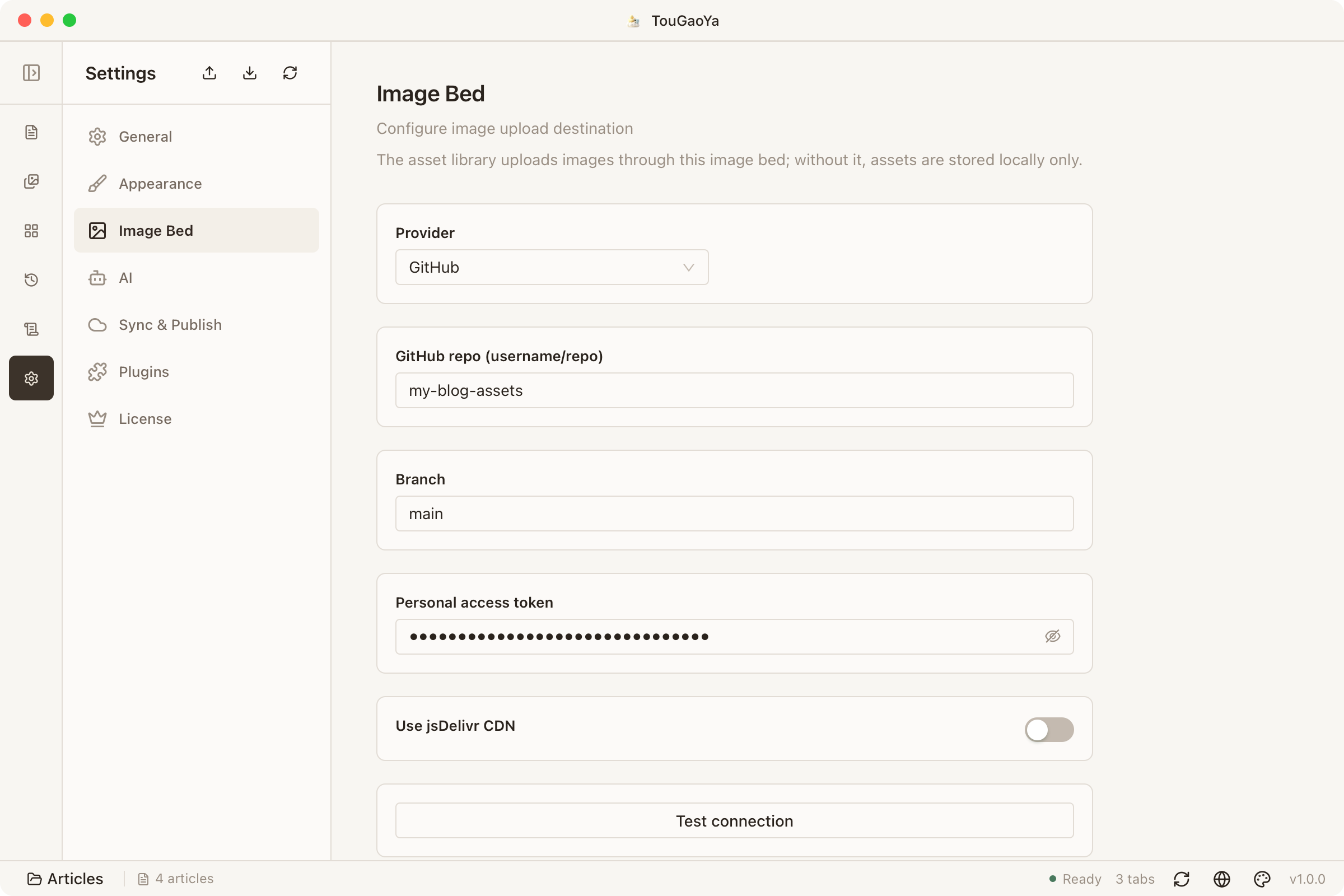Image resolution: width=1344 pixels, height=896 pixels.
Task: Collapse the sidebar panel icon
Action: tap(31, 73)
